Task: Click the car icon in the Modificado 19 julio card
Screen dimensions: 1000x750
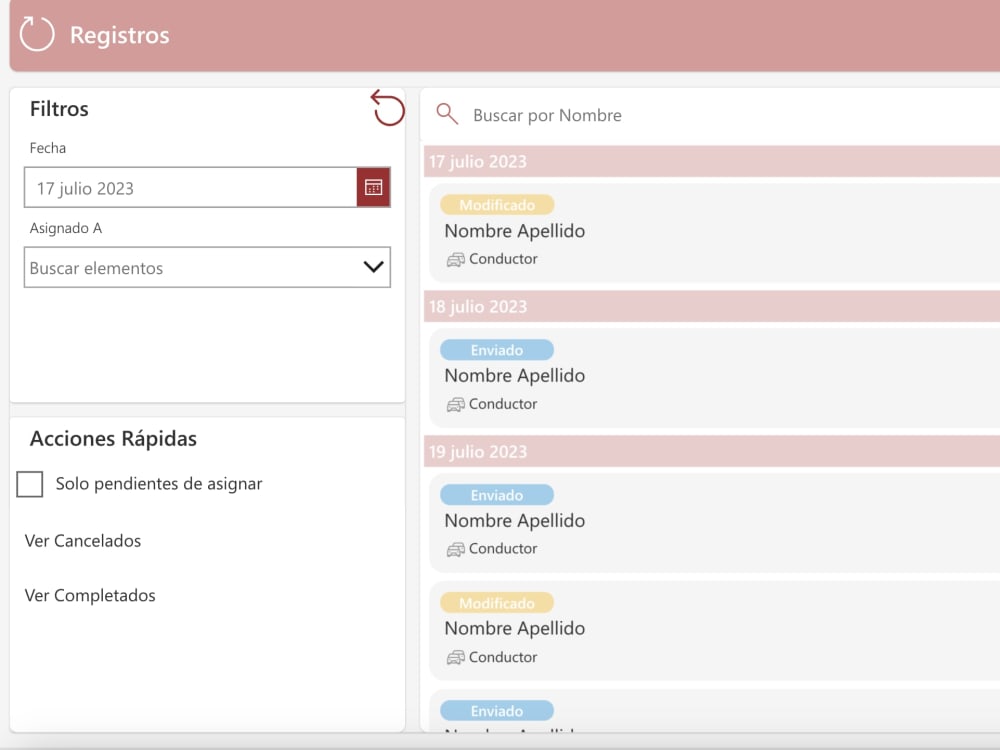Action: click(x=455, y=658)
